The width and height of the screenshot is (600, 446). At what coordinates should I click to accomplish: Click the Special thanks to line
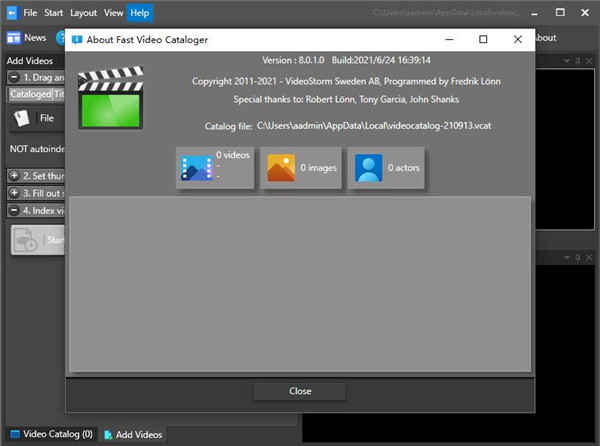(346, 99)
